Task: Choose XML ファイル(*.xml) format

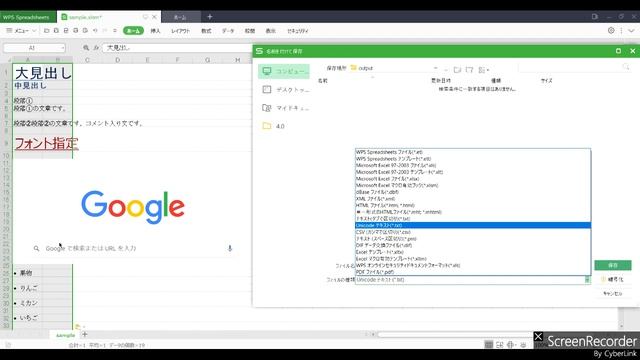Action: click(473, 199)
